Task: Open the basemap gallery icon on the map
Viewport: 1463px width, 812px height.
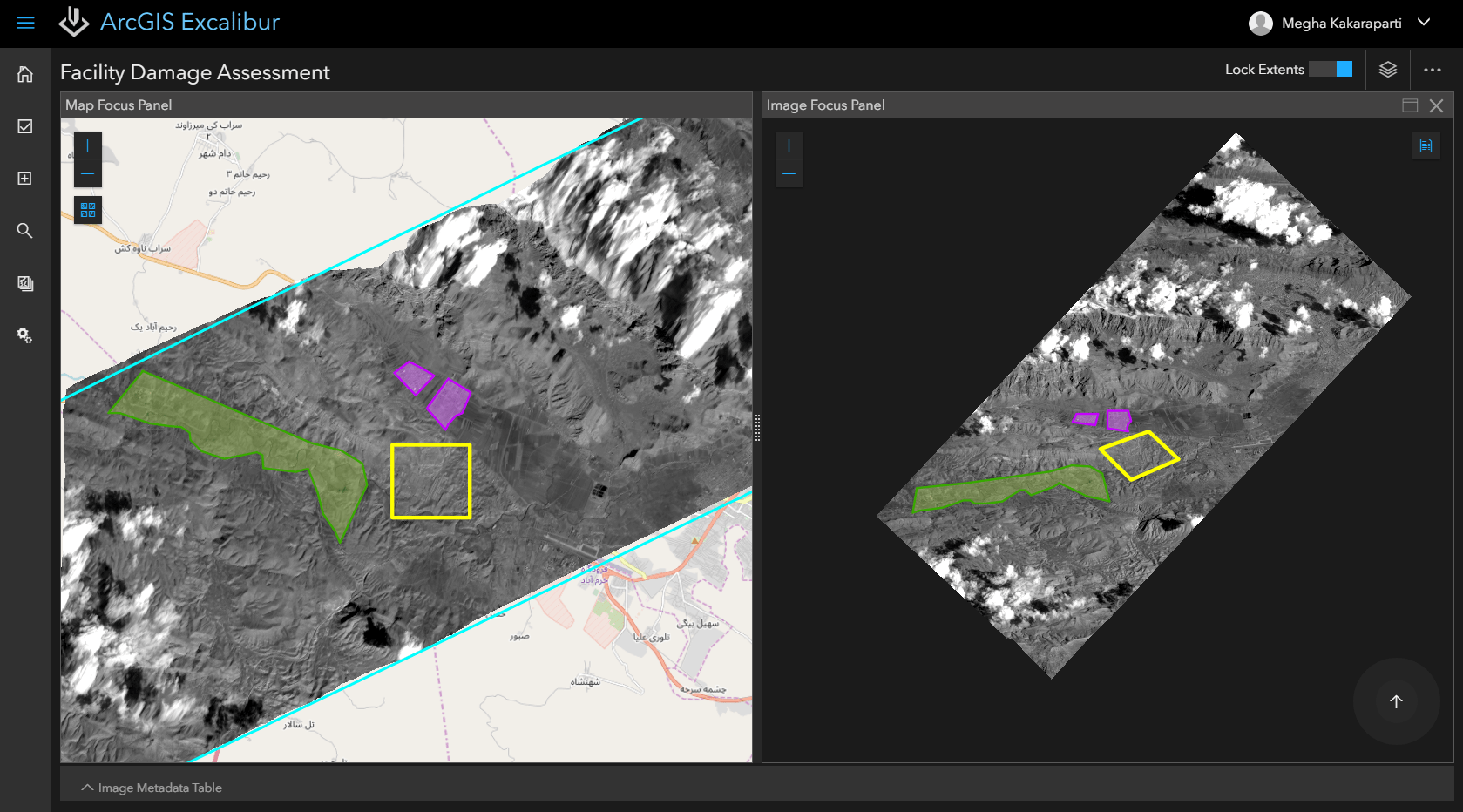Action: click(87, 209)
